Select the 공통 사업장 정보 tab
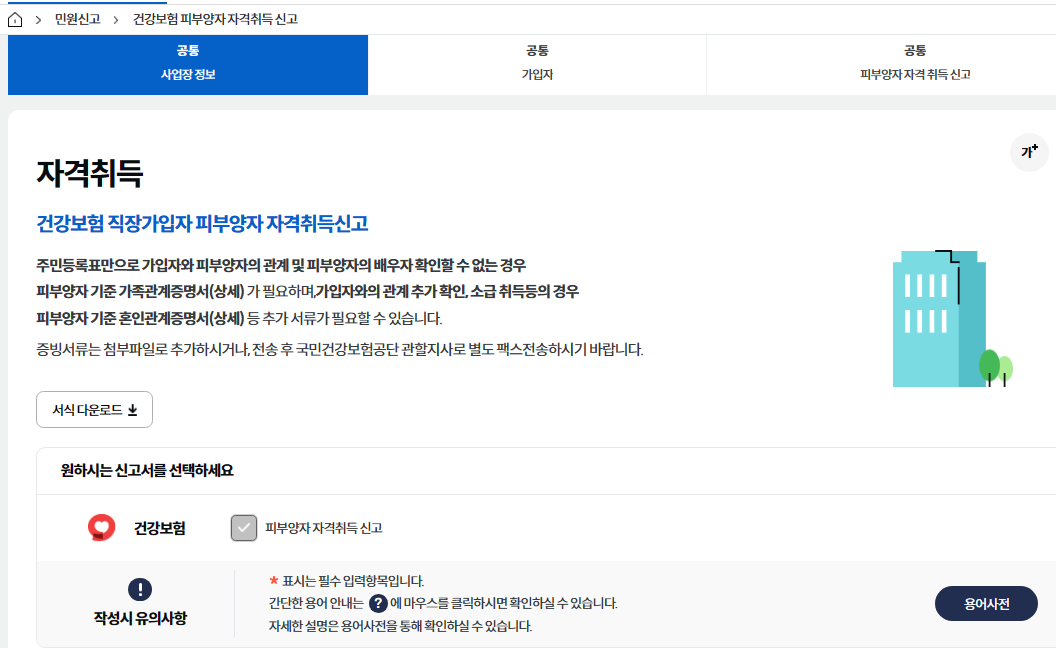This screenshot has width=1056, height=648. (x=188, y=65)
